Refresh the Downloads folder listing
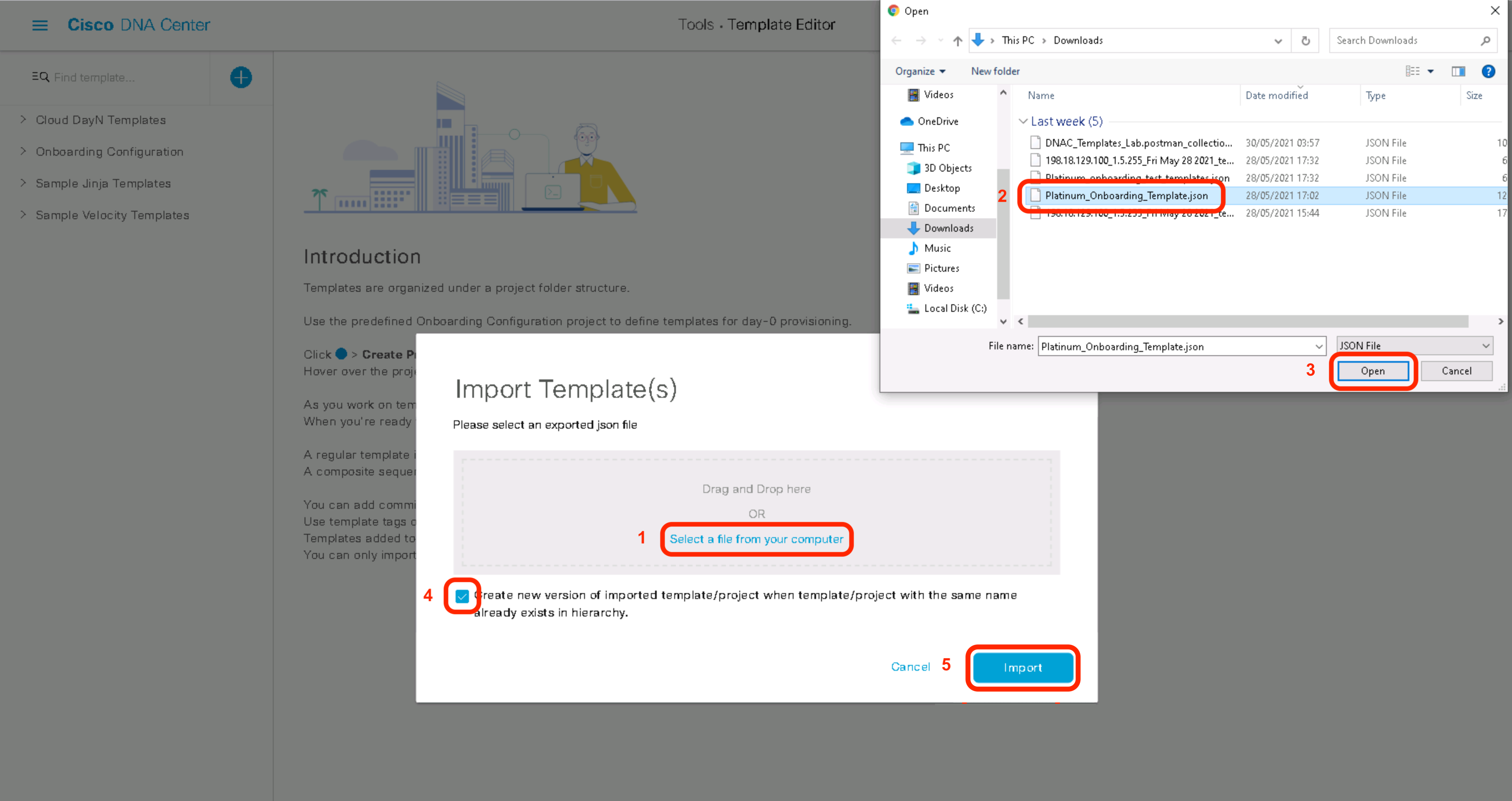The height and width of the screenshot is (801, 1512). coord(1305,40)
